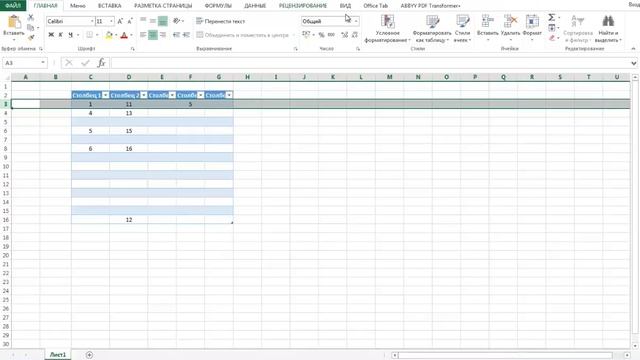Confirm the entry with the formula bar checkmark

click(85, 63)
